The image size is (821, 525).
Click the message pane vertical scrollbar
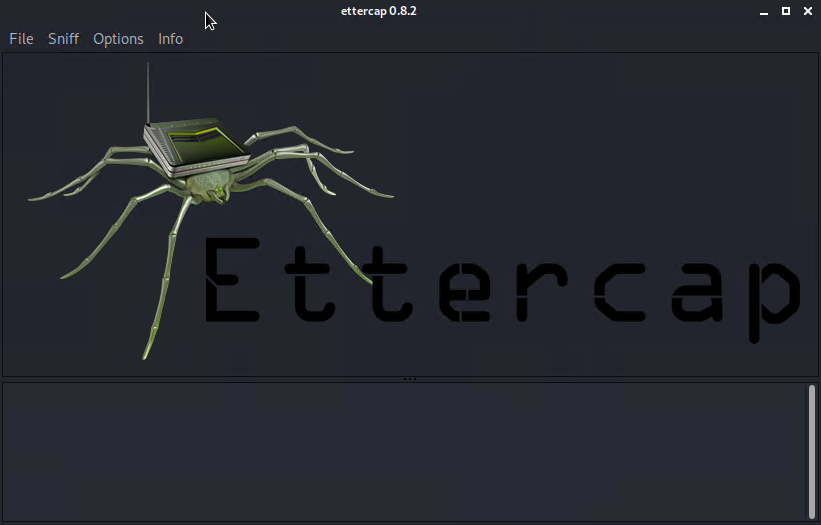pos(812,452)
